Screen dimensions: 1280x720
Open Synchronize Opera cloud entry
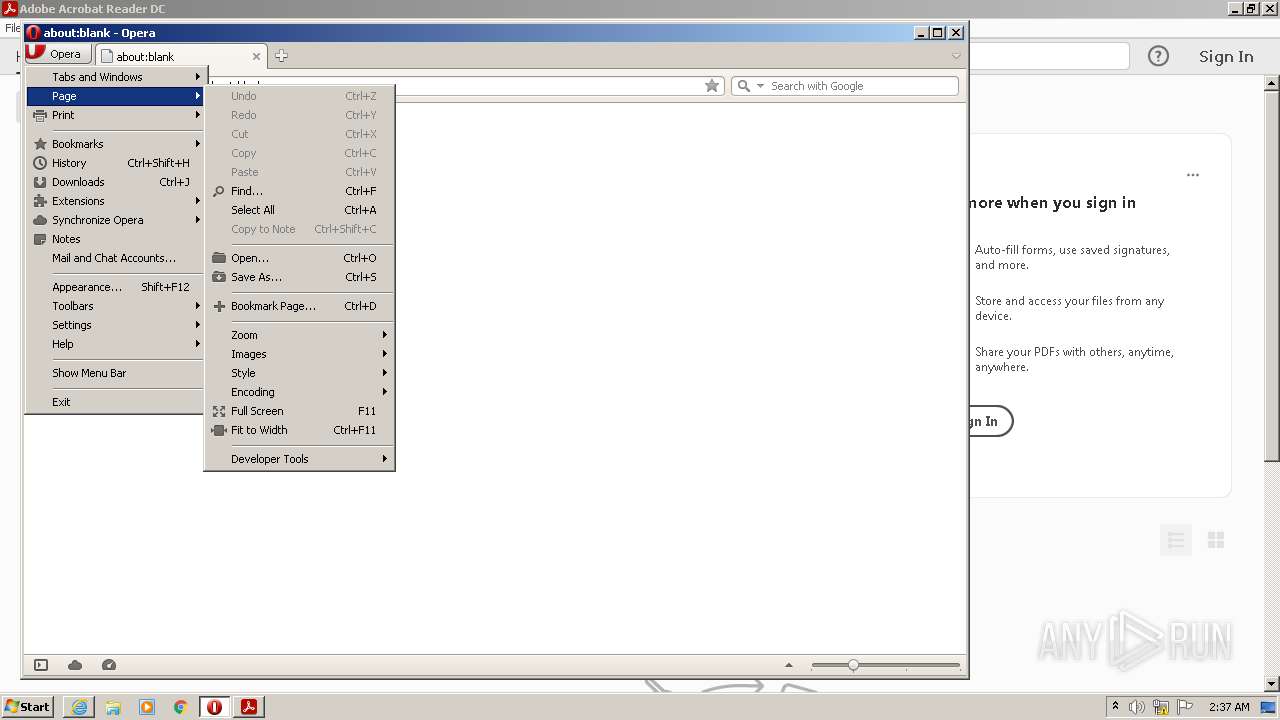coord(116,220)
